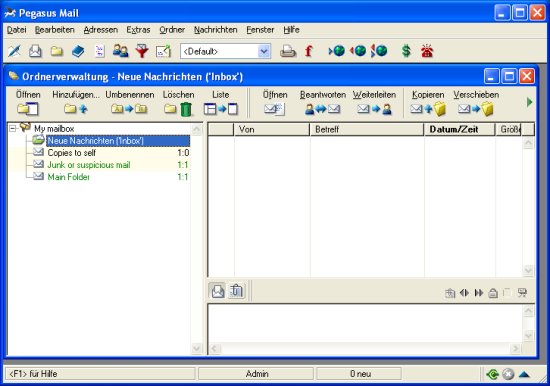The width and height of the screenshot is (550, 386).
Task: Sort by Datum/Zeit column header
Action: coord(460,129)
